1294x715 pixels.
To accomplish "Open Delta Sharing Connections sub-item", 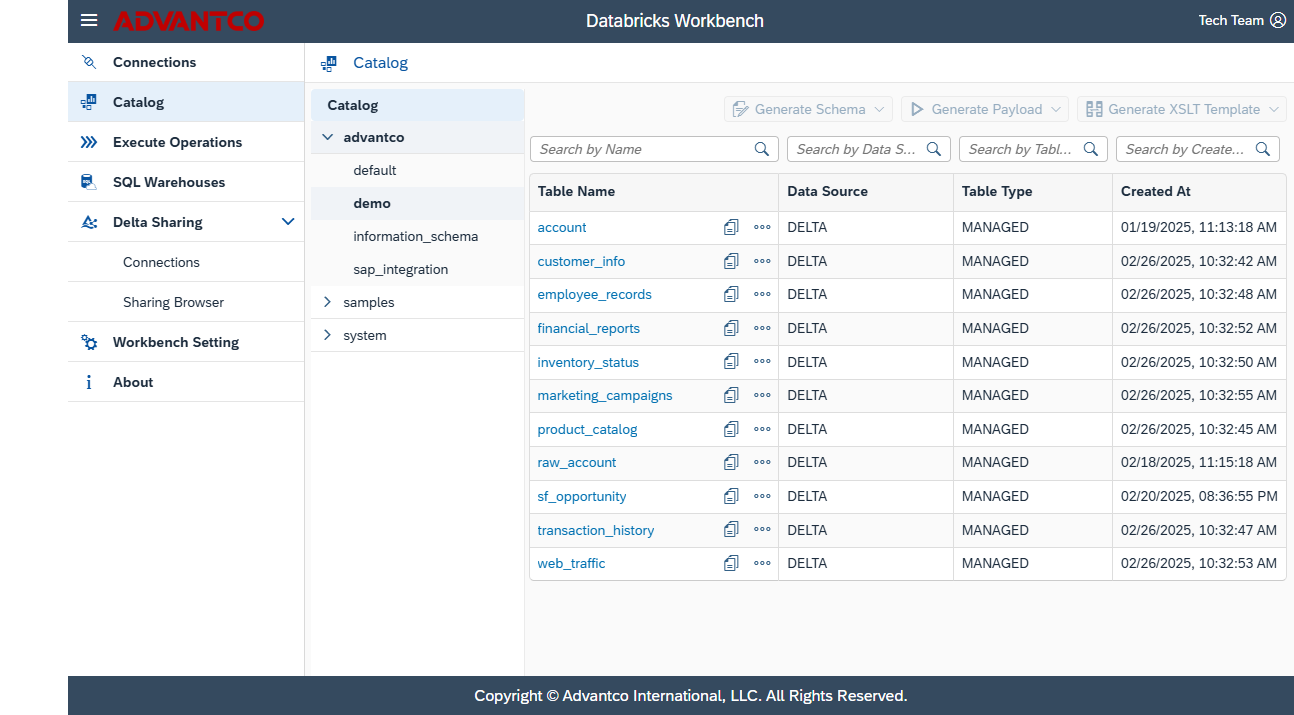I will tap(186, 262).
